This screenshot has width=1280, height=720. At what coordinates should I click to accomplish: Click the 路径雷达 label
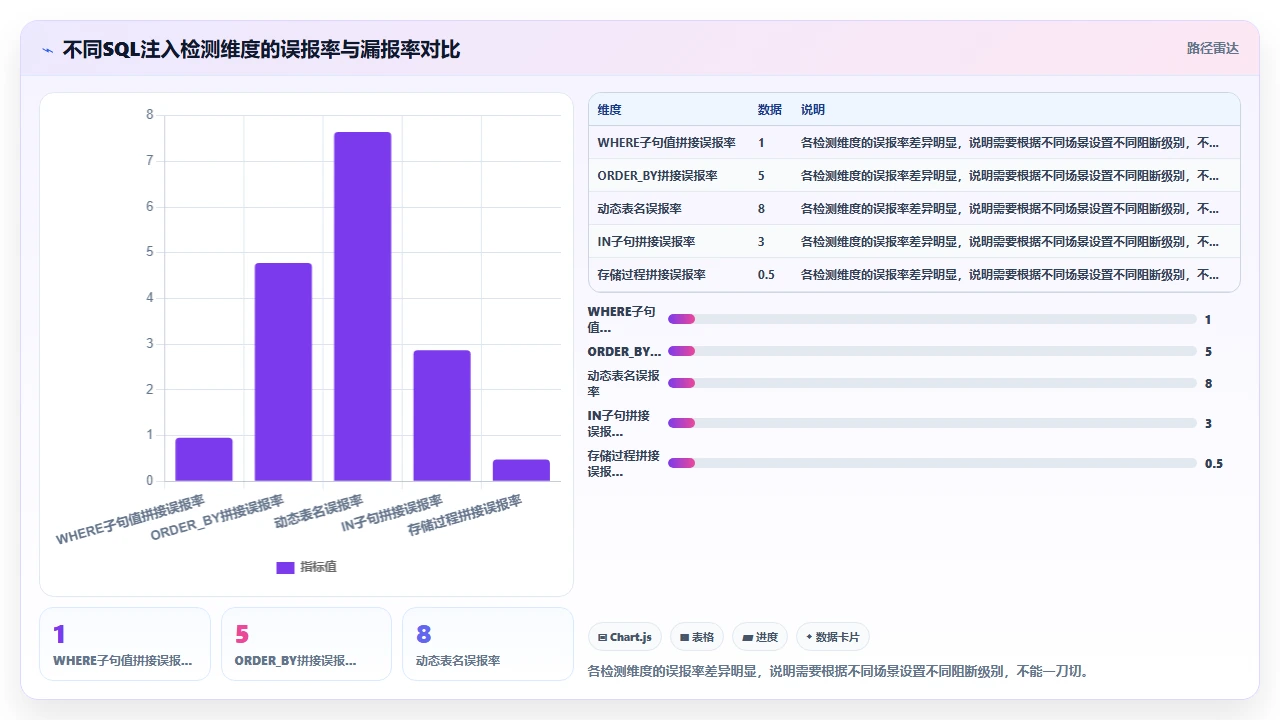(x=1212, y=48)
